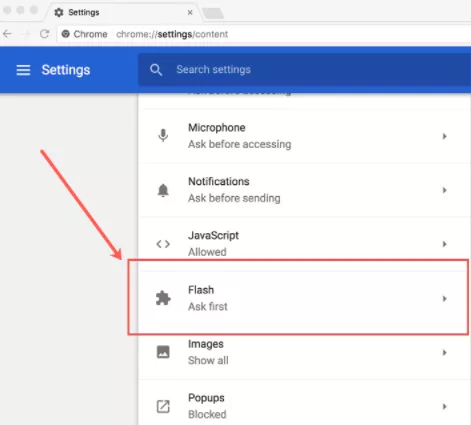Click 'Ask first' under Flash

(x=208, y=307)
